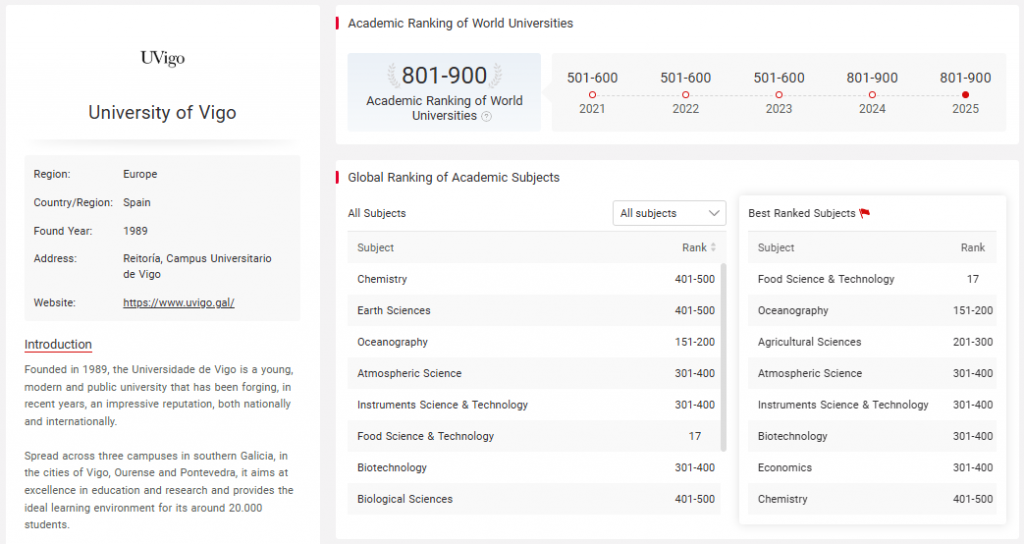Select the 2024 ranking timeline marker
This screenshot has height=544, width=1024.
(x=872, y=94)
